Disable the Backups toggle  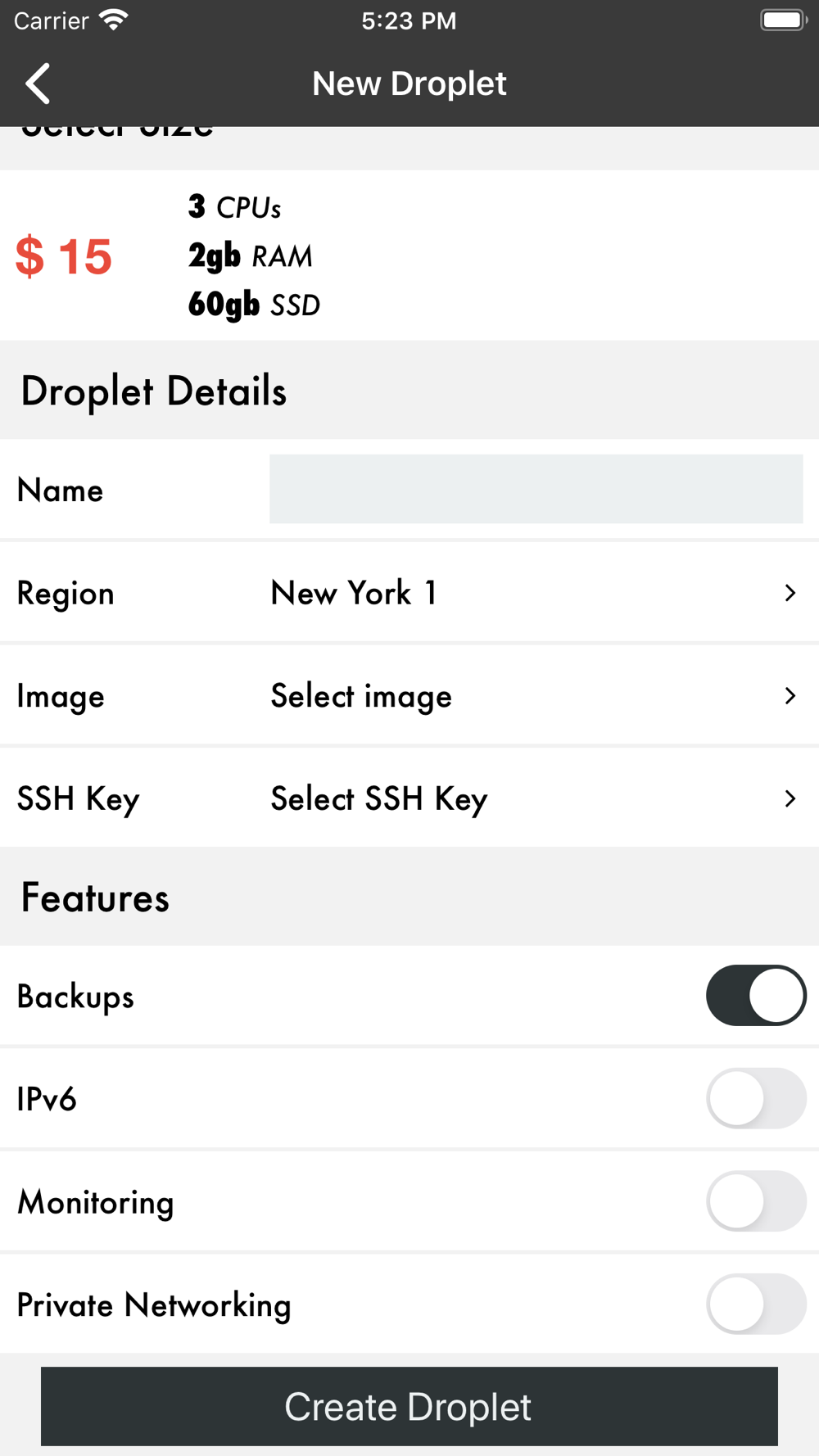point(756,996)
